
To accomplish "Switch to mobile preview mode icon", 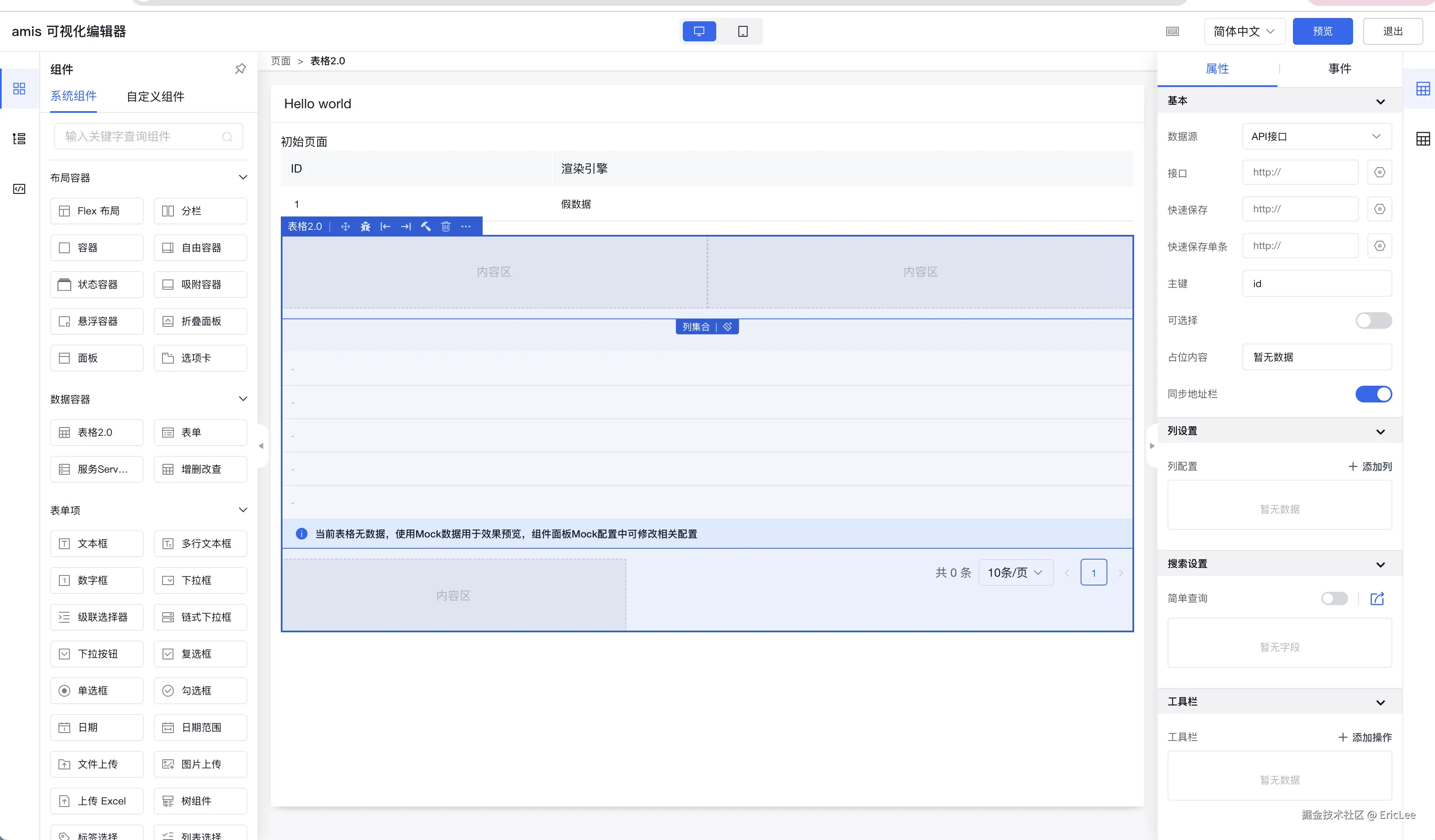I will [x=743, y=31].
